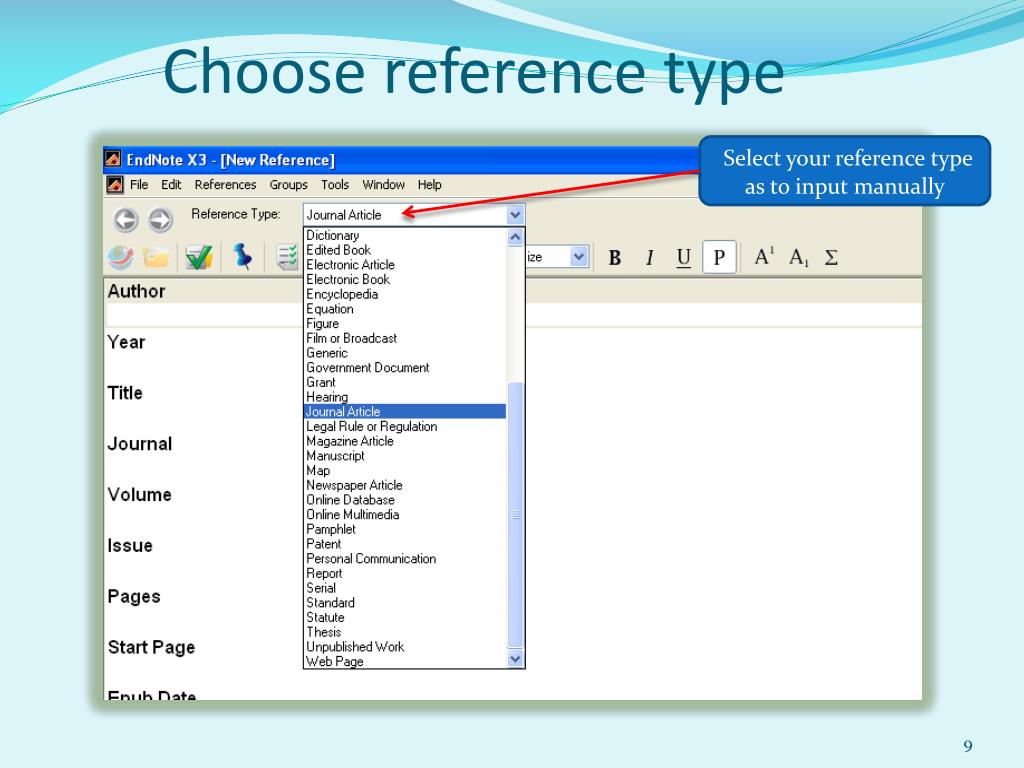Toggle italic formatting
Image resolution: width=1024 pixels, height=768 pixels.
pyautogui.click(x=649, y=258)
